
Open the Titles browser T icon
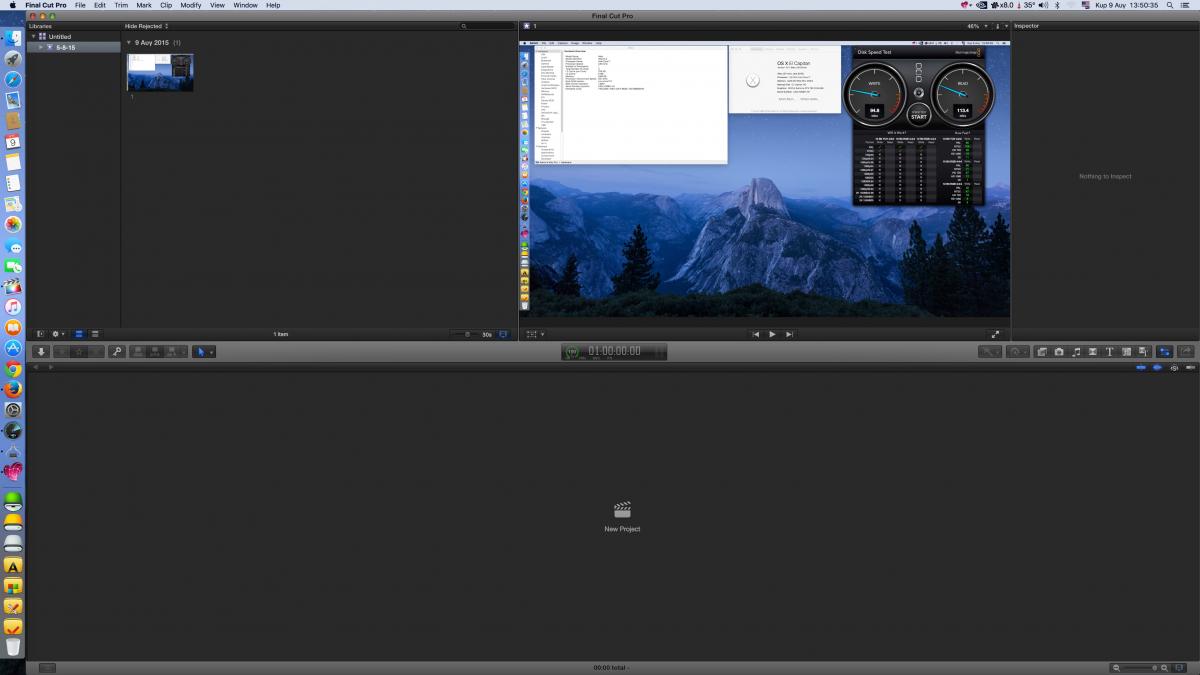[x=1110, y=352]
